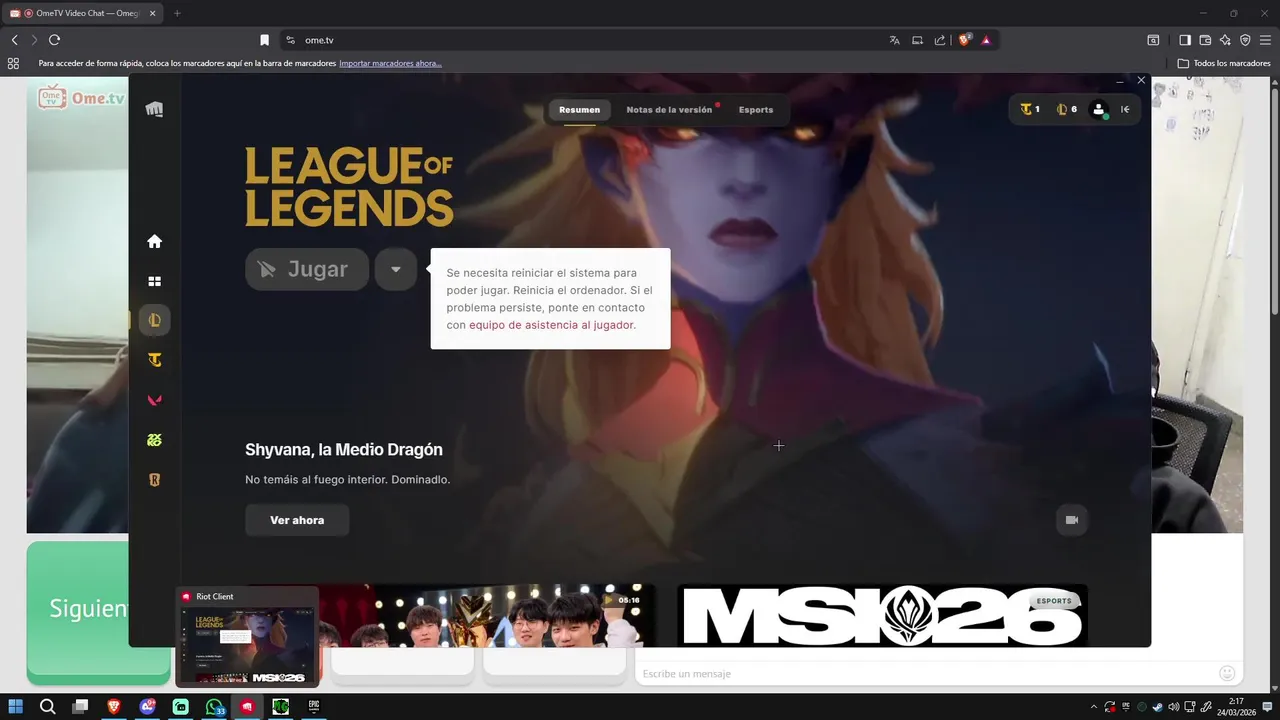The image size is (1280, 720).
Task: Open Brave browser from the taskbar
Action: coord(113,707)
